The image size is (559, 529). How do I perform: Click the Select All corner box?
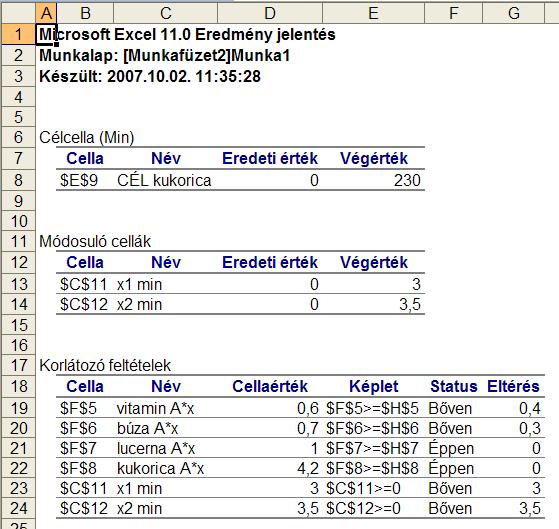pyautogui.click(x=18, y=14)
